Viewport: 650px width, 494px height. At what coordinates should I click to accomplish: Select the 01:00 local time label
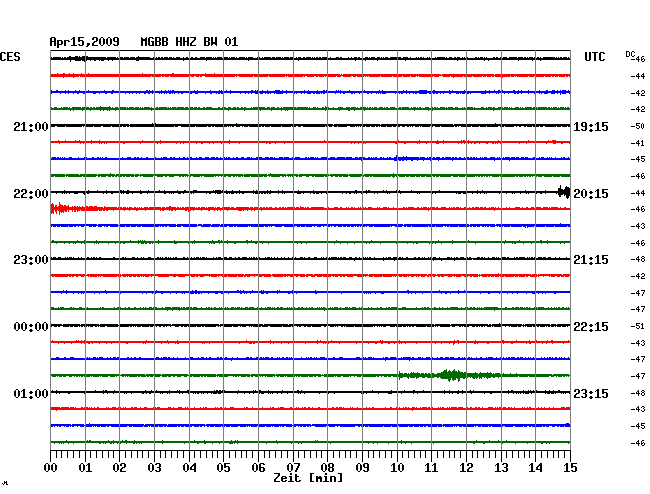click(x=31, y=393)
